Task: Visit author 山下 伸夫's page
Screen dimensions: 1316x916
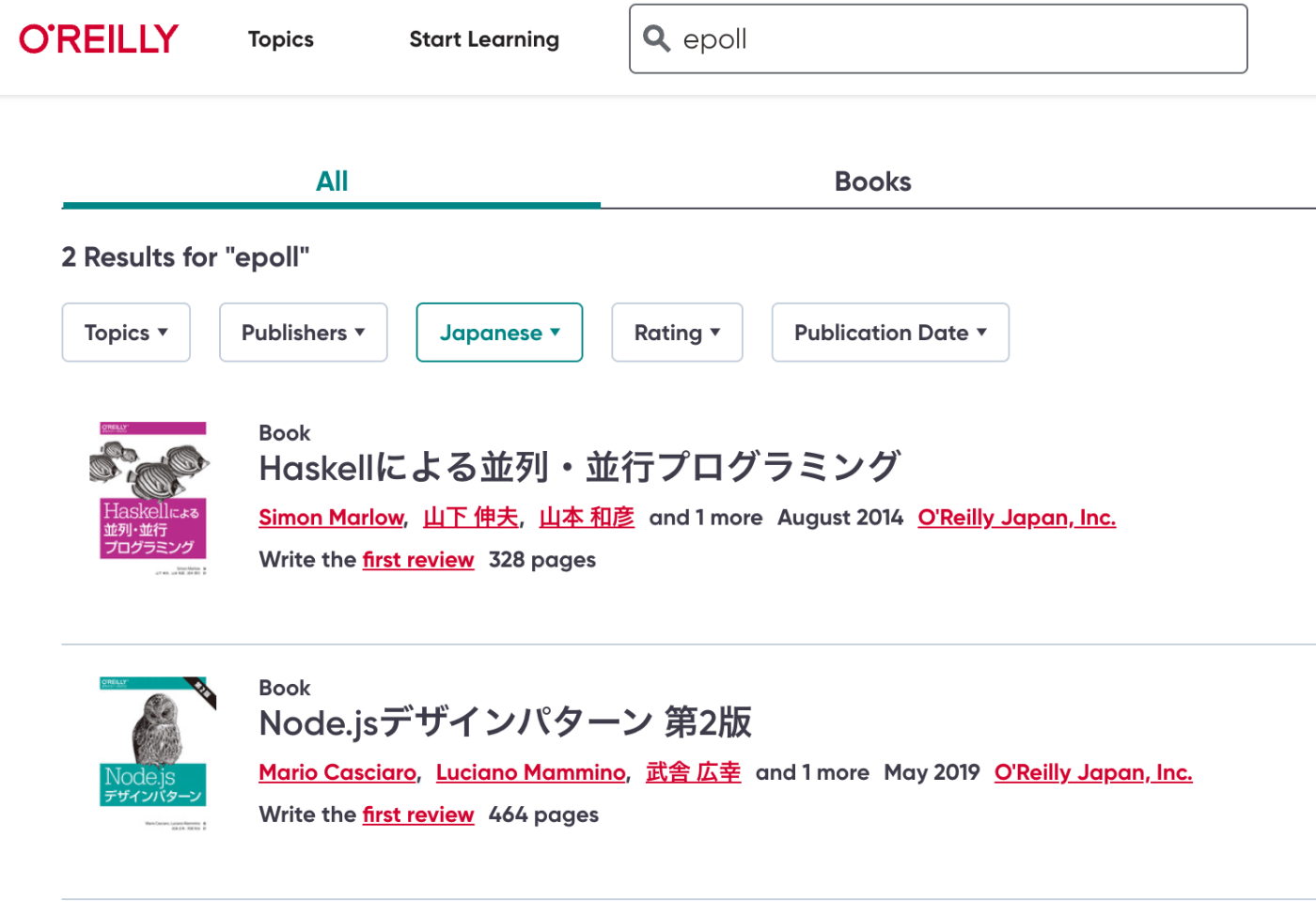Action: point(471,518)
